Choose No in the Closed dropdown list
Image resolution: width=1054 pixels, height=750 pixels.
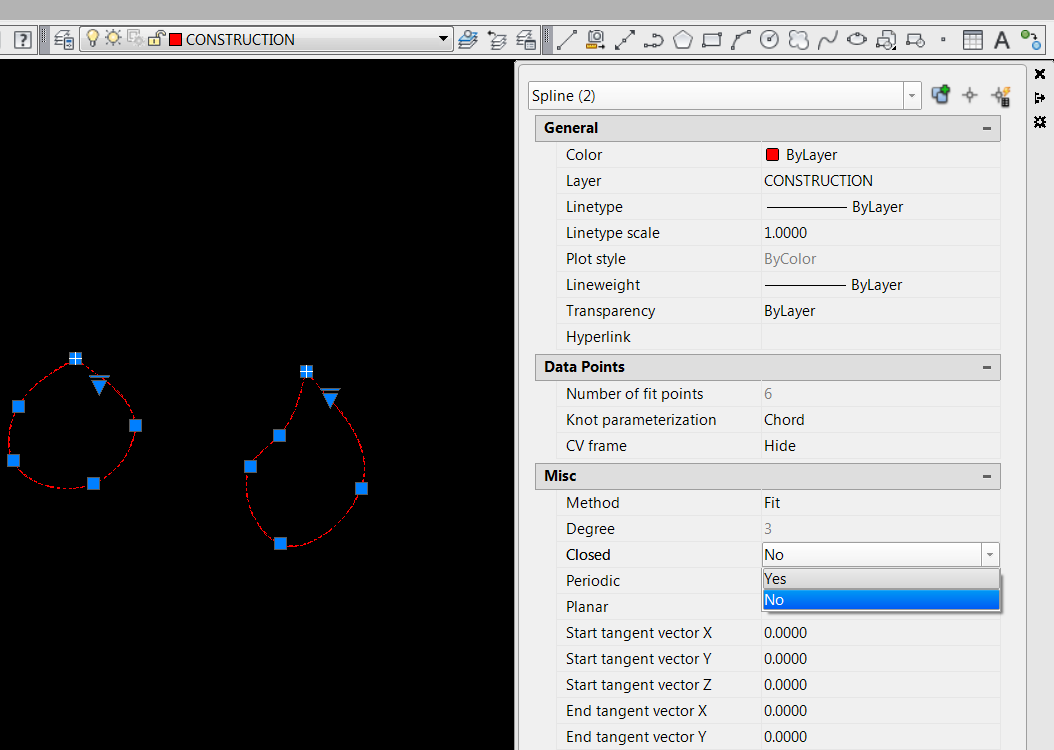[x=881, y=599]
